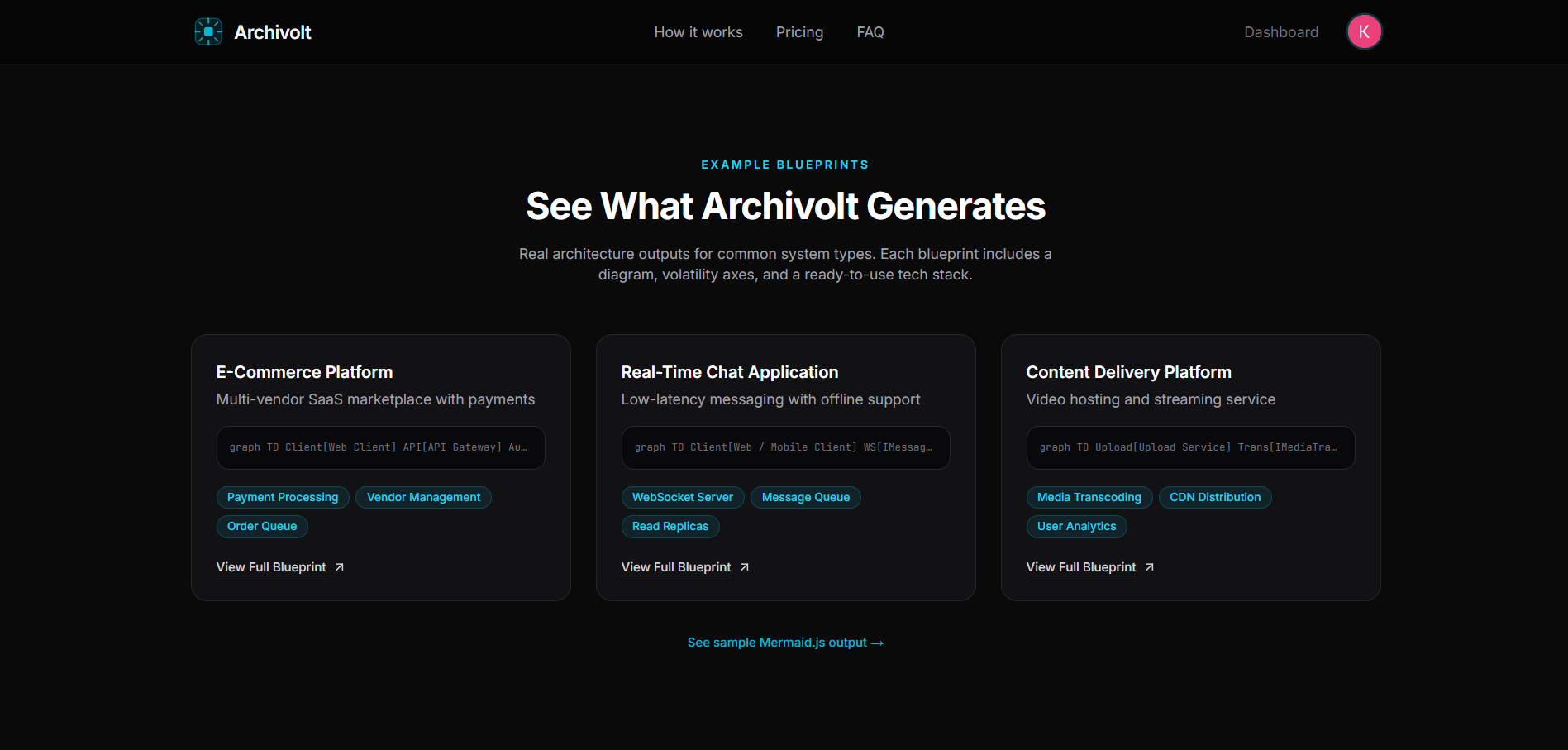This screenshot has width=1568, height=750.
Task: Open See sample Mermaid.js output link
Action: (785, 643)
